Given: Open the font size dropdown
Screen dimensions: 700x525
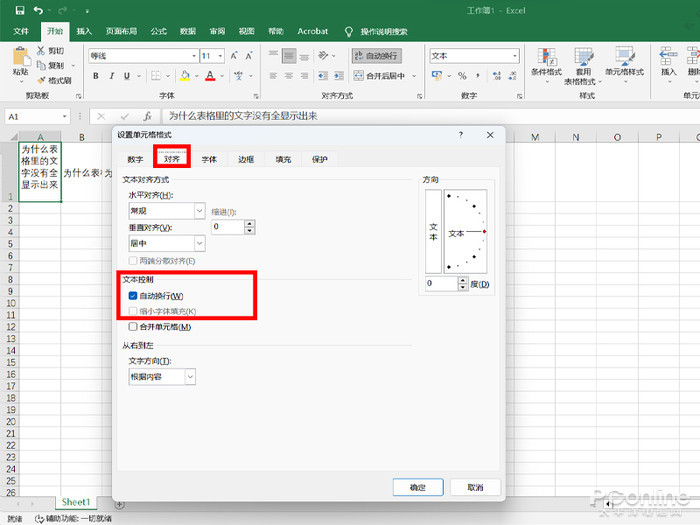Looking at the screenshot, I should 220,56.
